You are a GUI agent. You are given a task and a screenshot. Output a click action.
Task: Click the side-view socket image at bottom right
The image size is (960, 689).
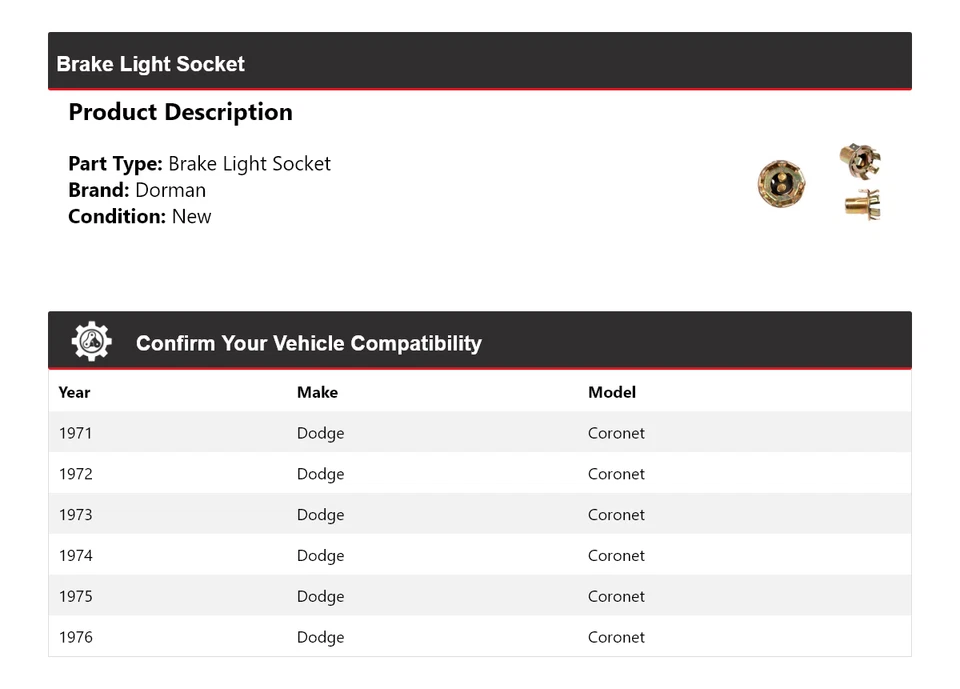(862, 205)
